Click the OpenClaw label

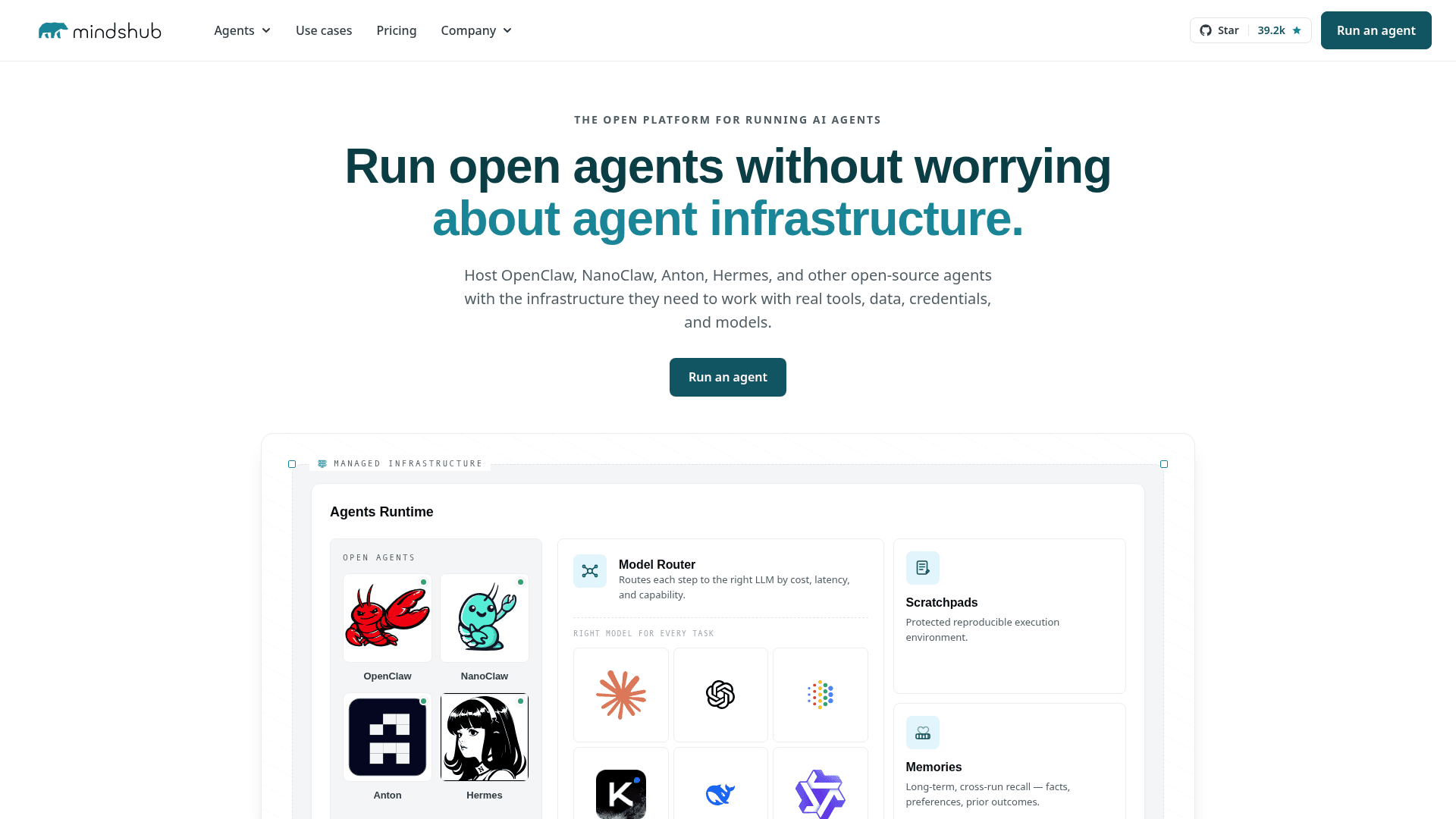(388, 676)
